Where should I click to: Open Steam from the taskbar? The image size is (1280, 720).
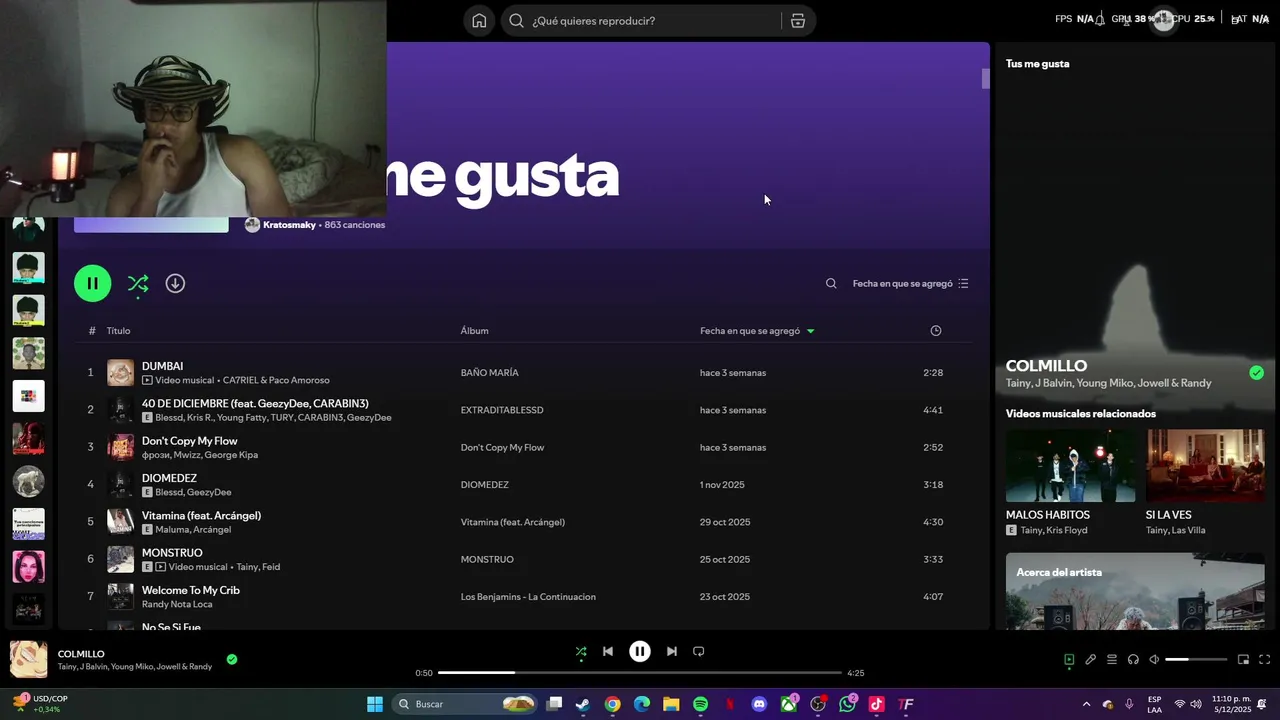coord(583,704)
